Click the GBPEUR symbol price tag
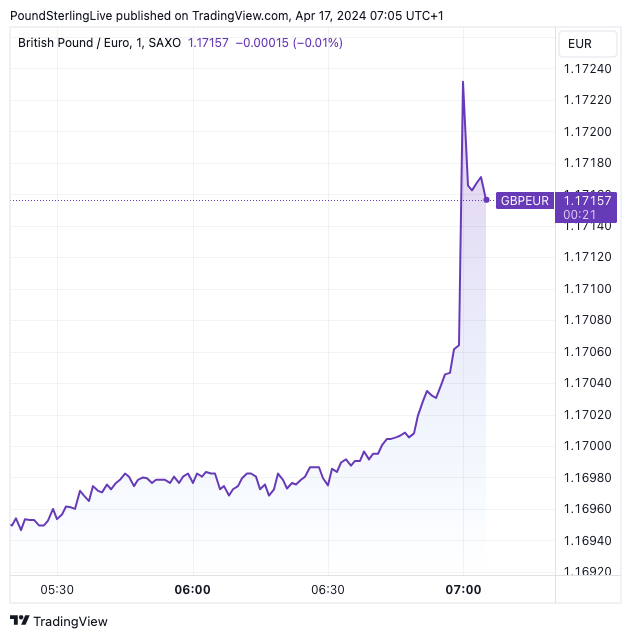631x638 pixels. point(525,200)
